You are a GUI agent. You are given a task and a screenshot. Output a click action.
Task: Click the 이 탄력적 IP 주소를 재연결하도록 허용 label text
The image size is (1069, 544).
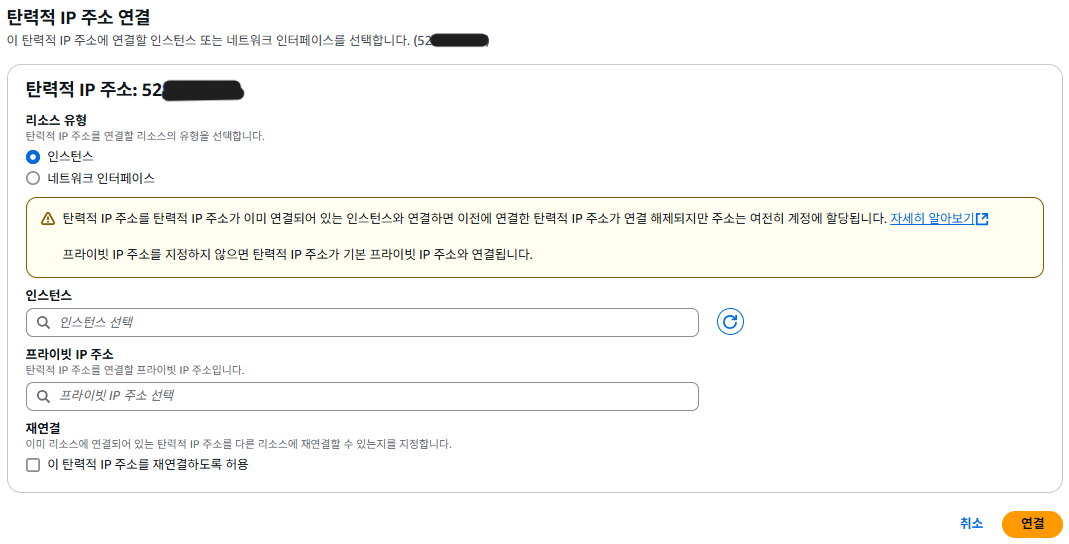pos(148,464)
